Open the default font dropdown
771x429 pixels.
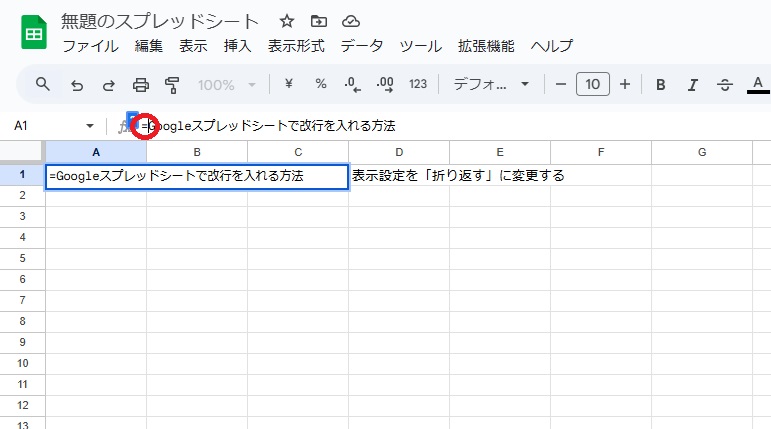point(491,84)
